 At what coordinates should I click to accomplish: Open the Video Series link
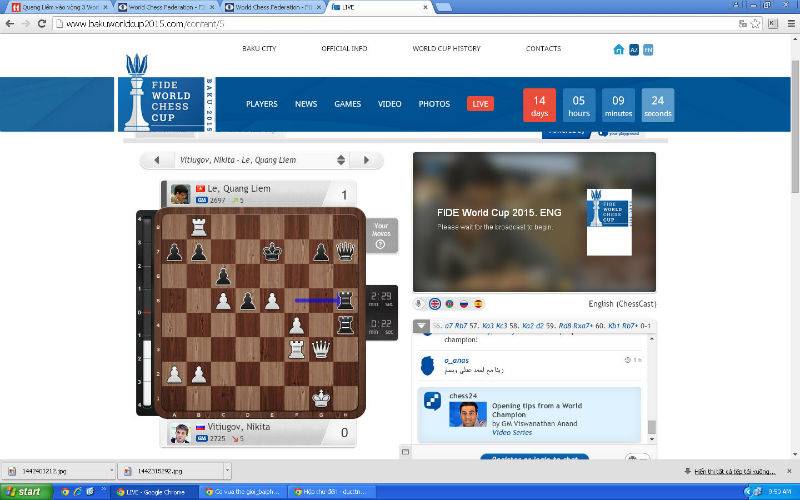(x=512, y=432)
